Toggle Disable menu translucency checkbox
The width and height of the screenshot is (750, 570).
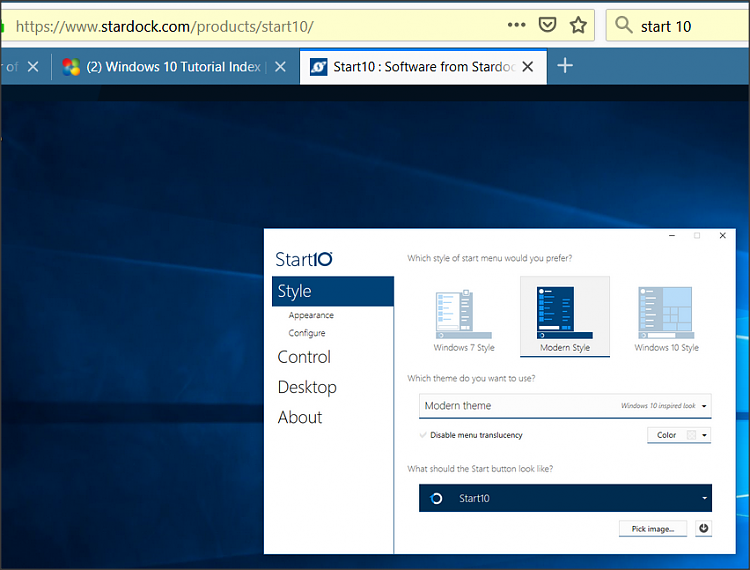click(423, 435)
